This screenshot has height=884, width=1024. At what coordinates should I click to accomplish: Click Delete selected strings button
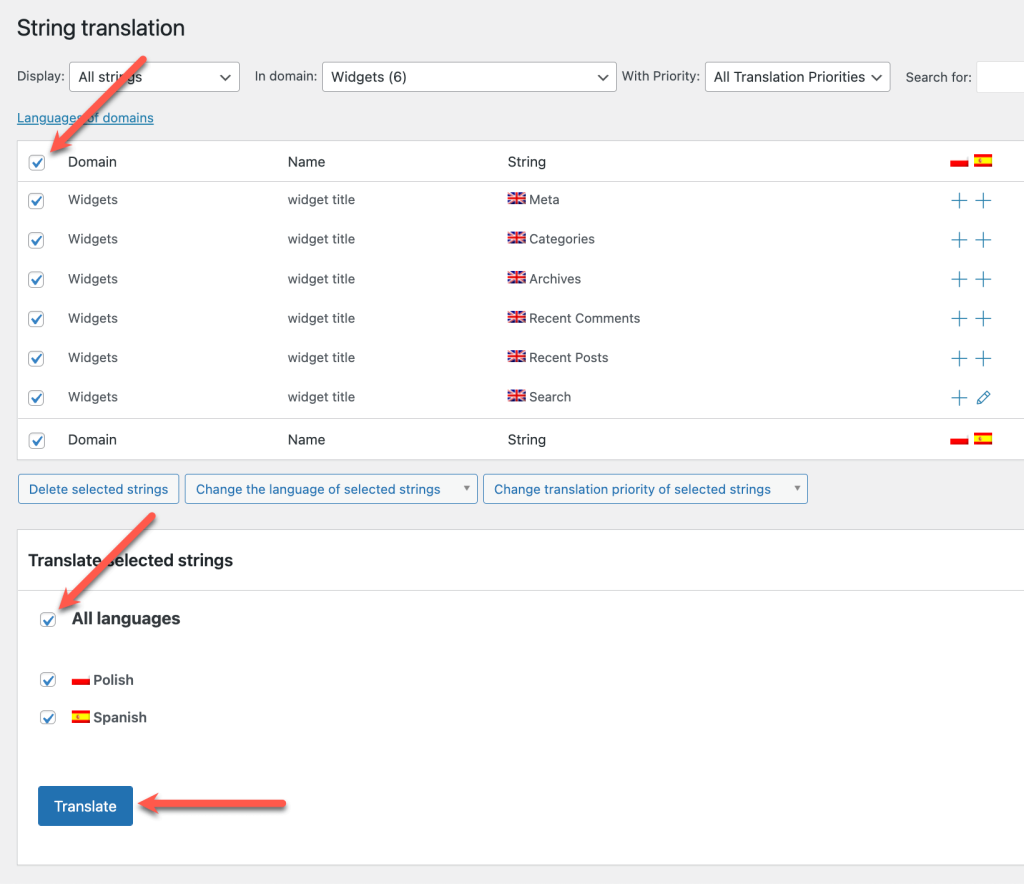[x=98, y=489]
